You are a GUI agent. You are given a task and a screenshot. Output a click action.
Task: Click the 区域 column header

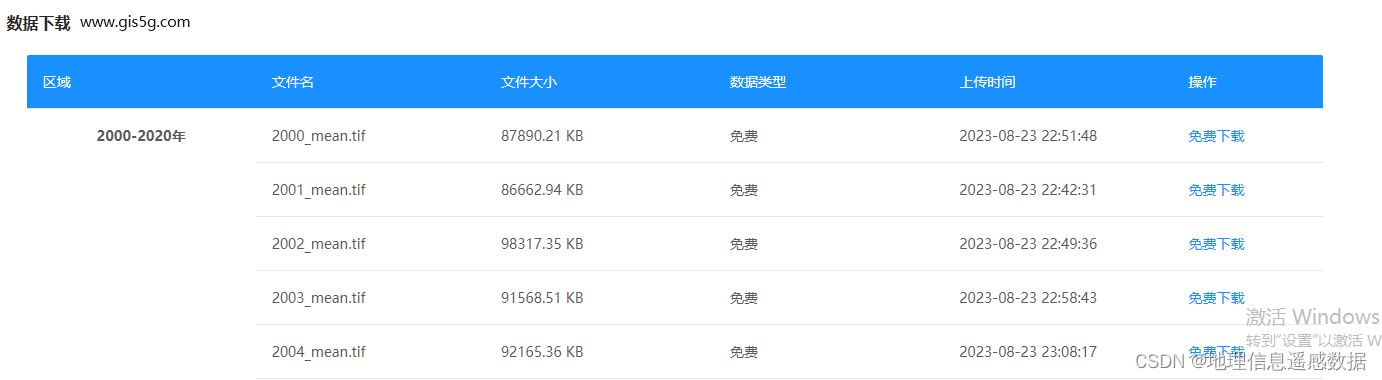pyautogui.click(x=57, y=82)
